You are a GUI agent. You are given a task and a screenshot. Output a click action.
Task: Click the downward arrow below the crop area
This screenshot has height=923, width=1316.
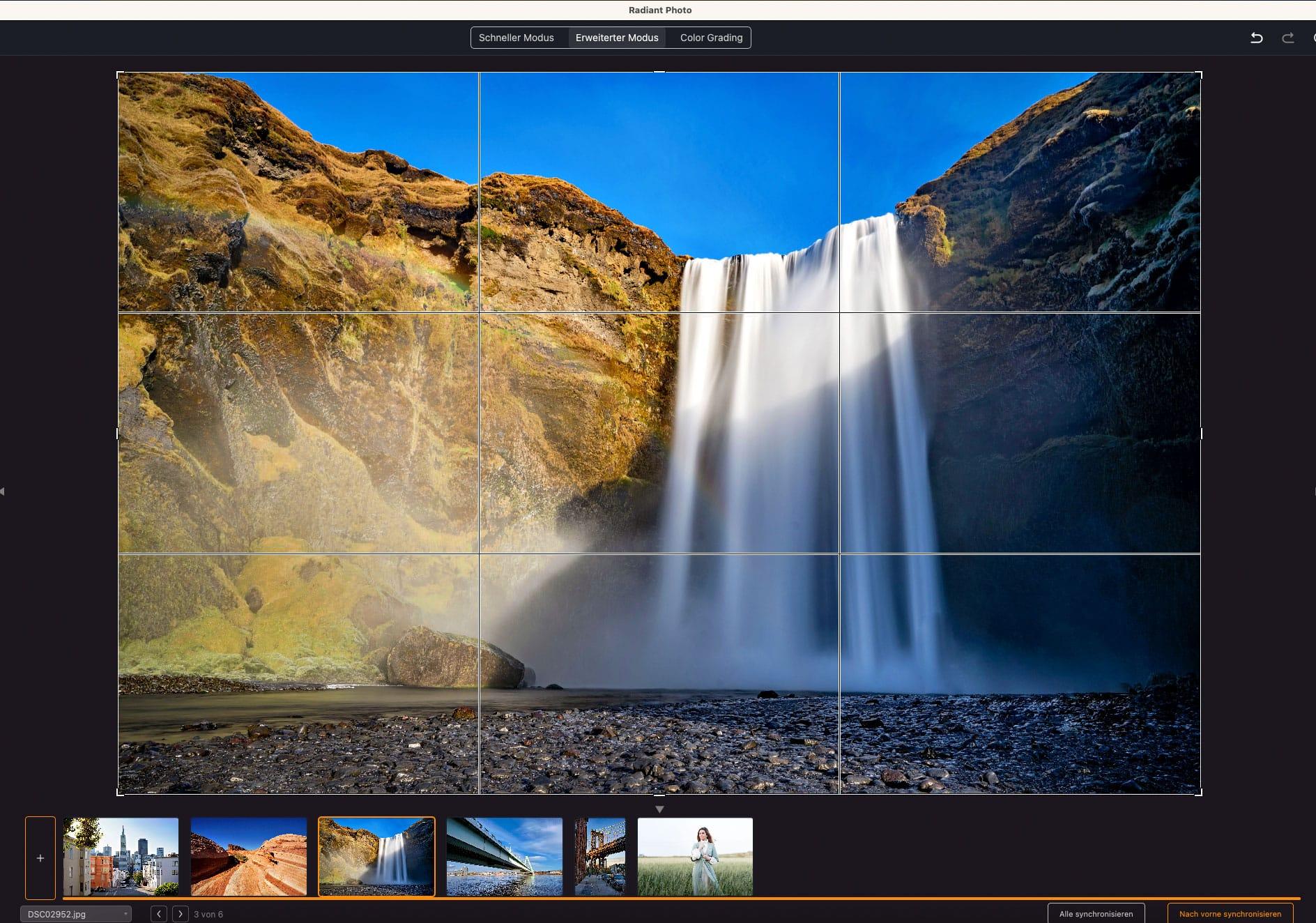[659, 809]
